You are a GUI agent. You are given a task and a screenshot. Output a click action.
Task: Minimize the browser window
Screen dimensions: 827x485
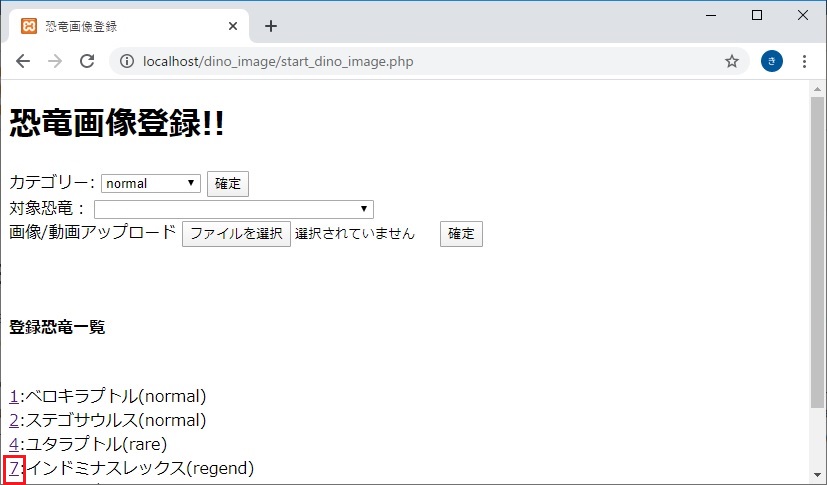click(x=711, y=15)
